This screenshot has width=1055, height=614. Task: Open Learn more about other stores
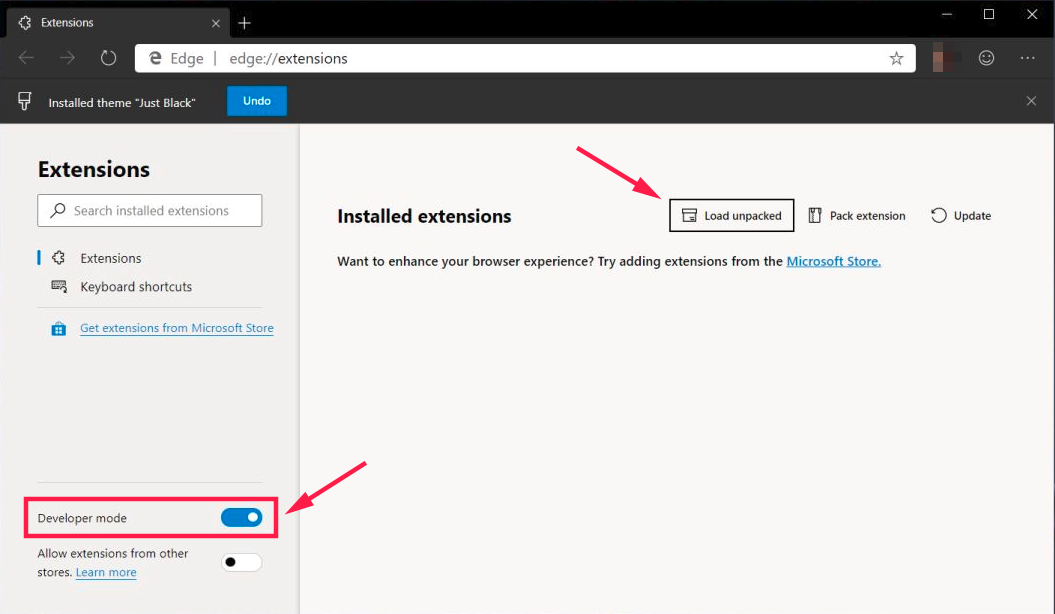click(106, 572)
